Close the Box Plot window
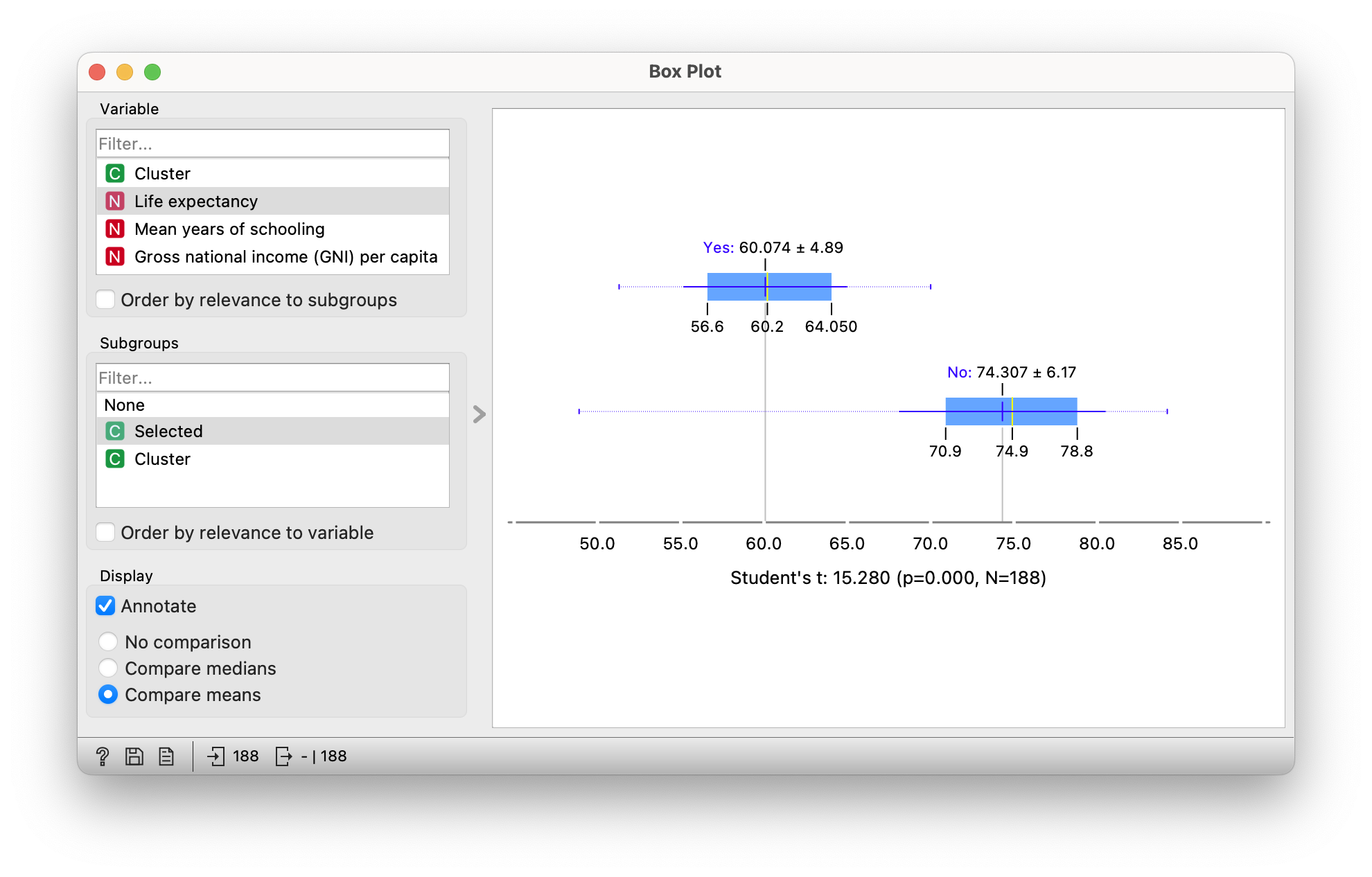1372x877 pixels. (x=98, y=71)
